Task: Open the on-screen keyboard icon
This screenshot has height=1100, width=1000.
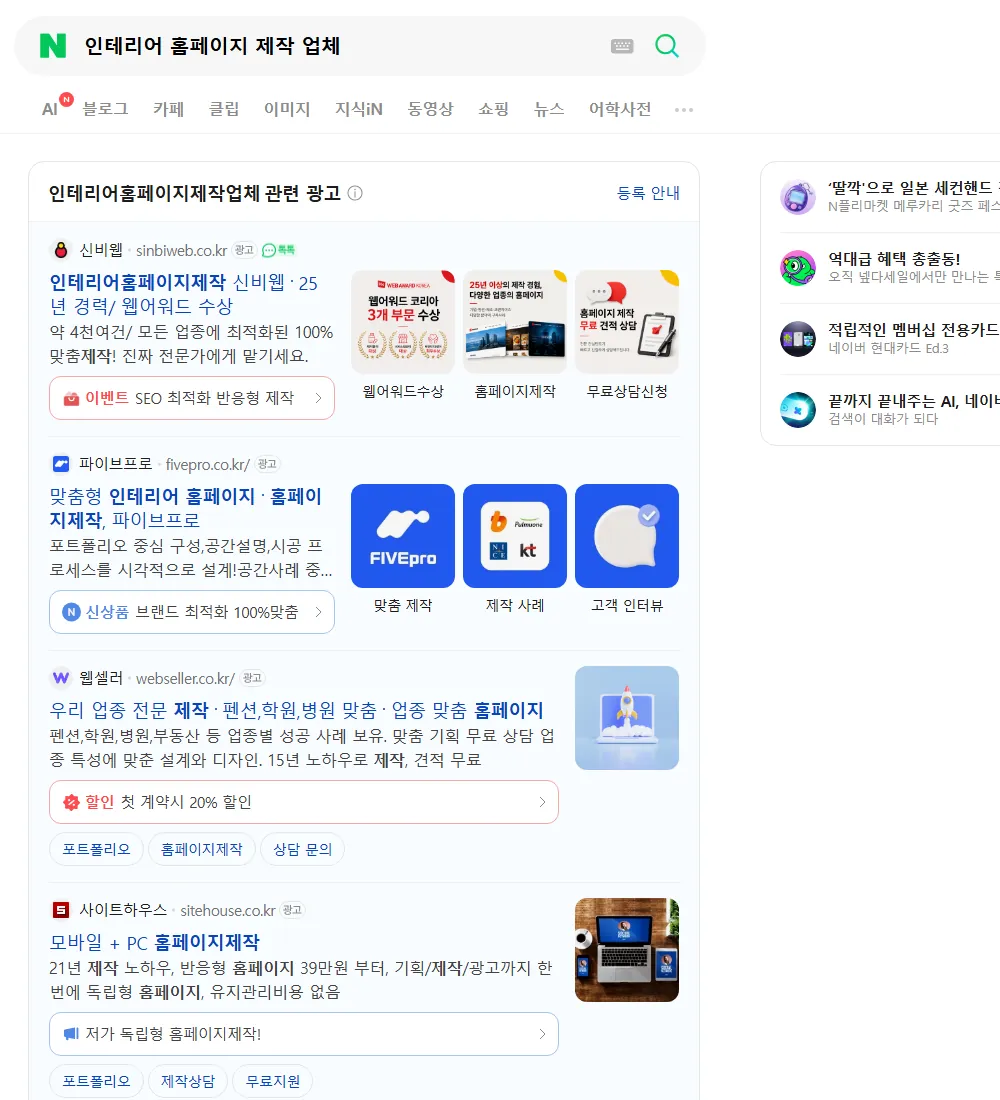Action: [622, 46]
